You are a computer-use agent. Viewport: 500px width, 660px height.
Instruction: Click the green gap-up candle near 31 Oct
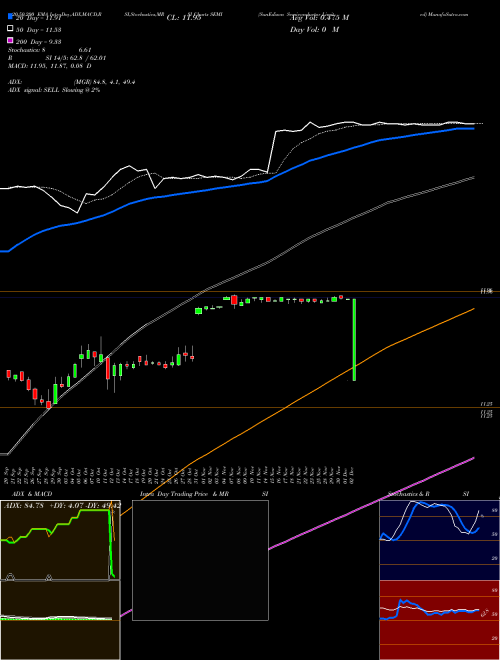point(198,311)
